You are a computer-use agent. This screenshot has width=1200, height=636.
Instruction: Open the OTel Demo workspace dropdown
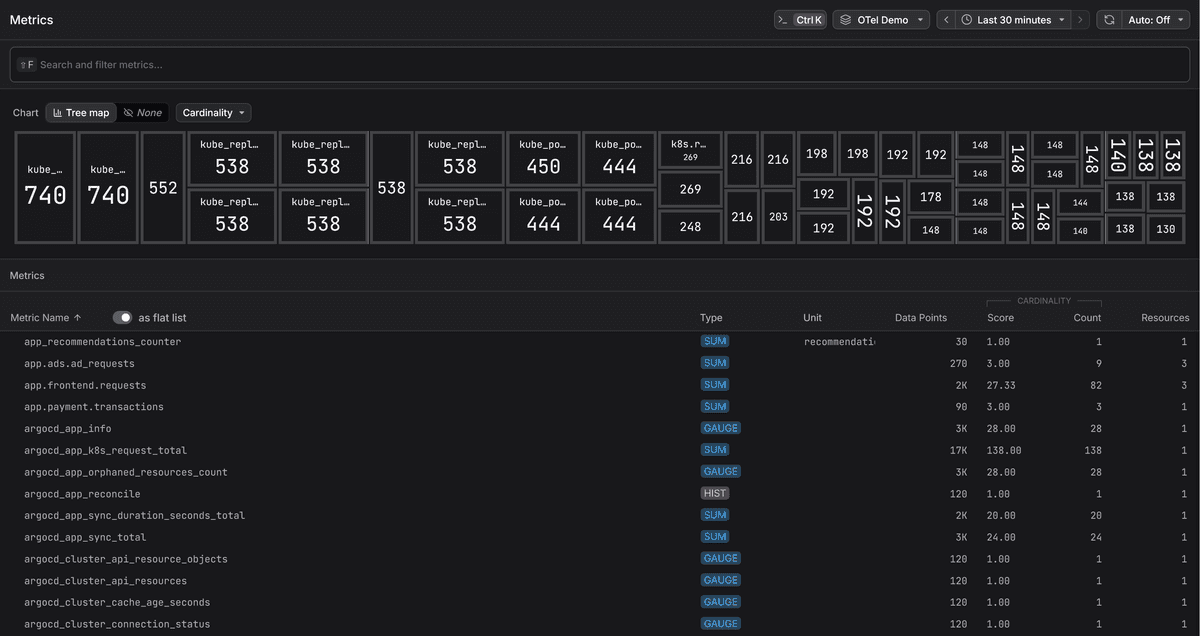(x=881, y=20)
